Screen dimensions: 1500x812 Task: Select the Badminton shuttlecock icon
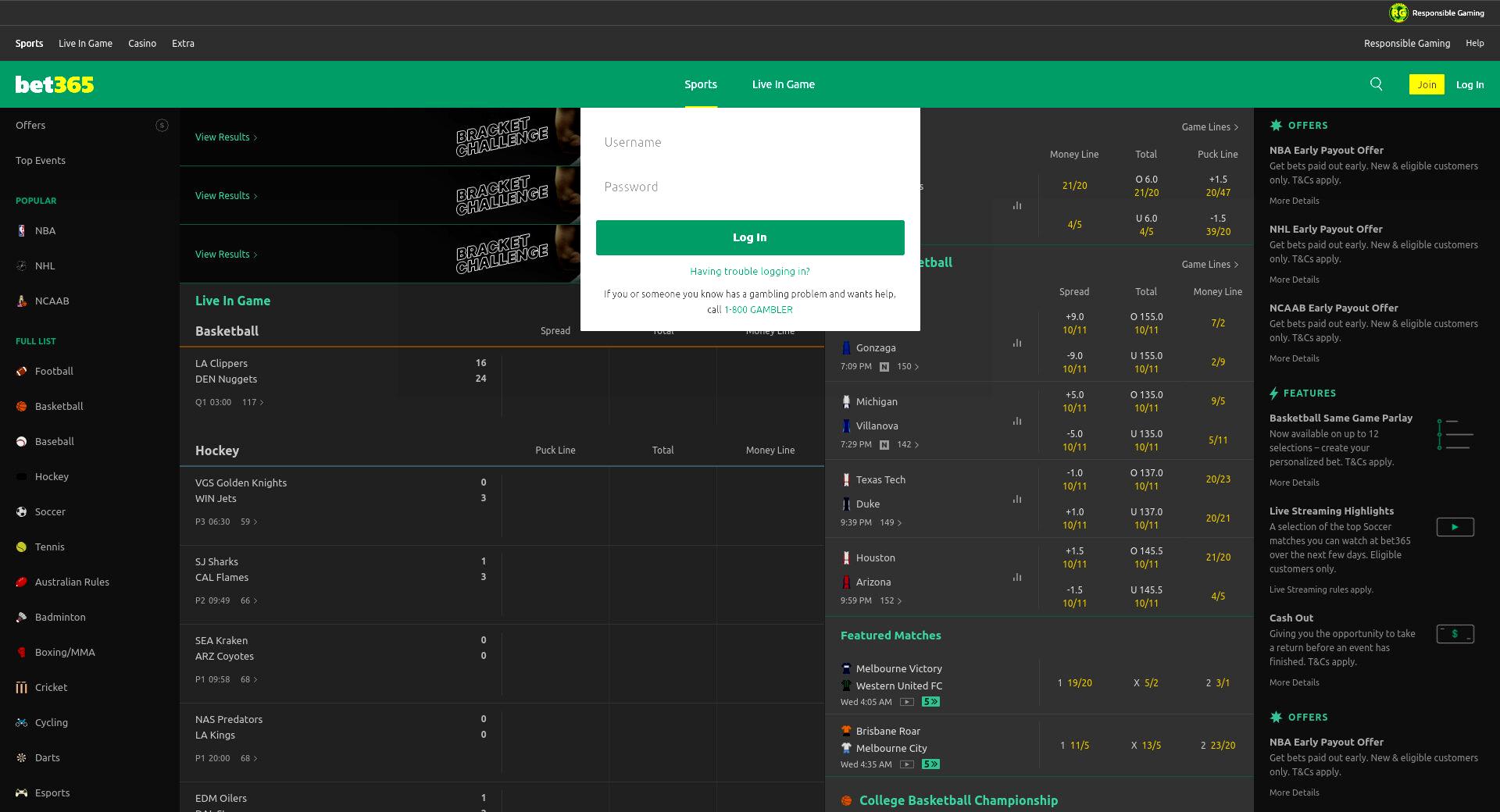[x=22, y=618]
